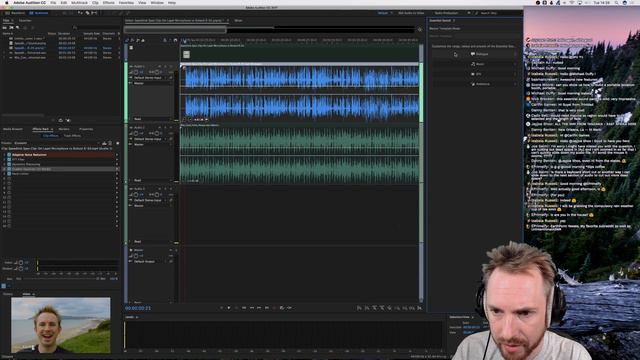Click the Fast Forward transport button
The height and width of the screenshot is (360, 640).
tap(259, 308)
